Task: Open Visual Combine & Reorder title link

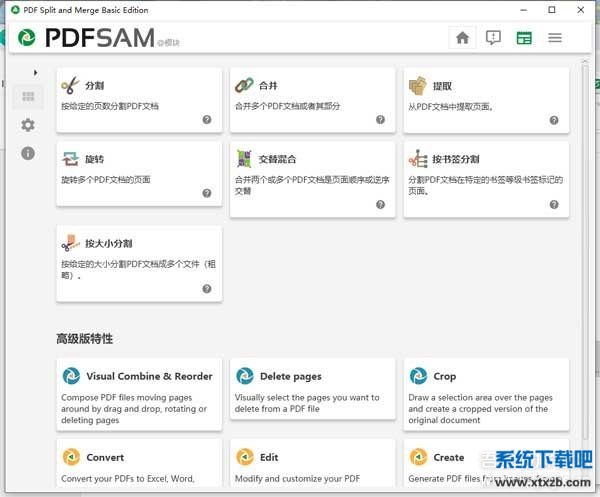Action: pyautogui.click(x=149, y=376)
